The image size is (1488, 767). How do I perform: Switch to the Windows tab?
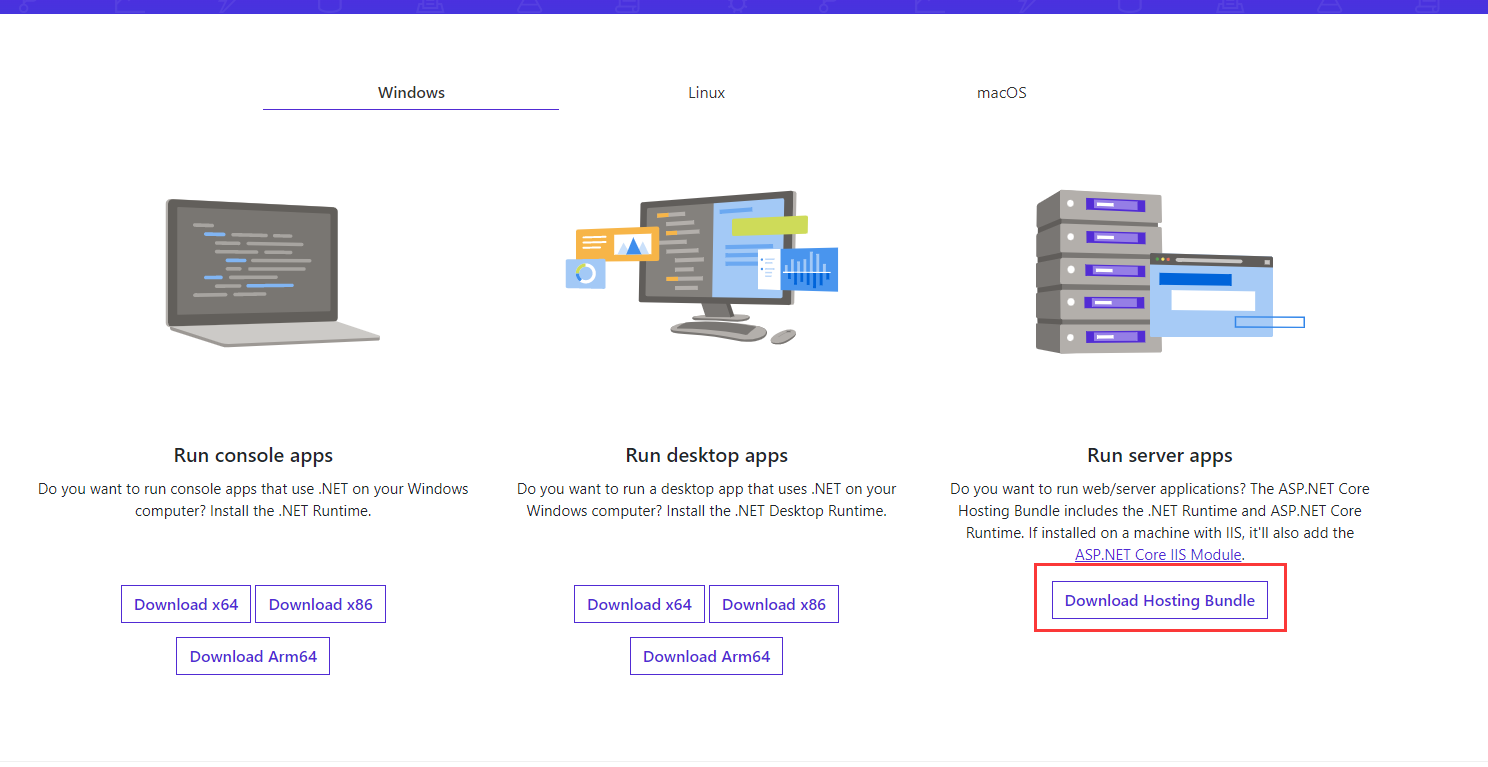(x=411, y=92)
